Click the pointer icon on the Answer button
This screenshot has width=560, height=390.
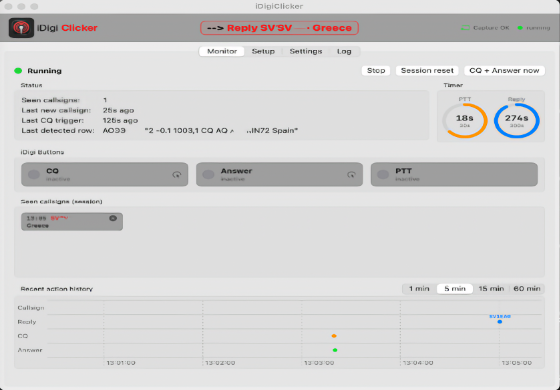point(351,175)
